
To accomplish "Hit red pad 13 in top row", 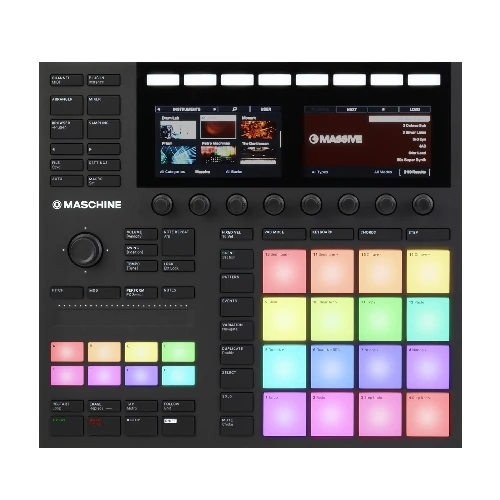I will tap(284, 271).
